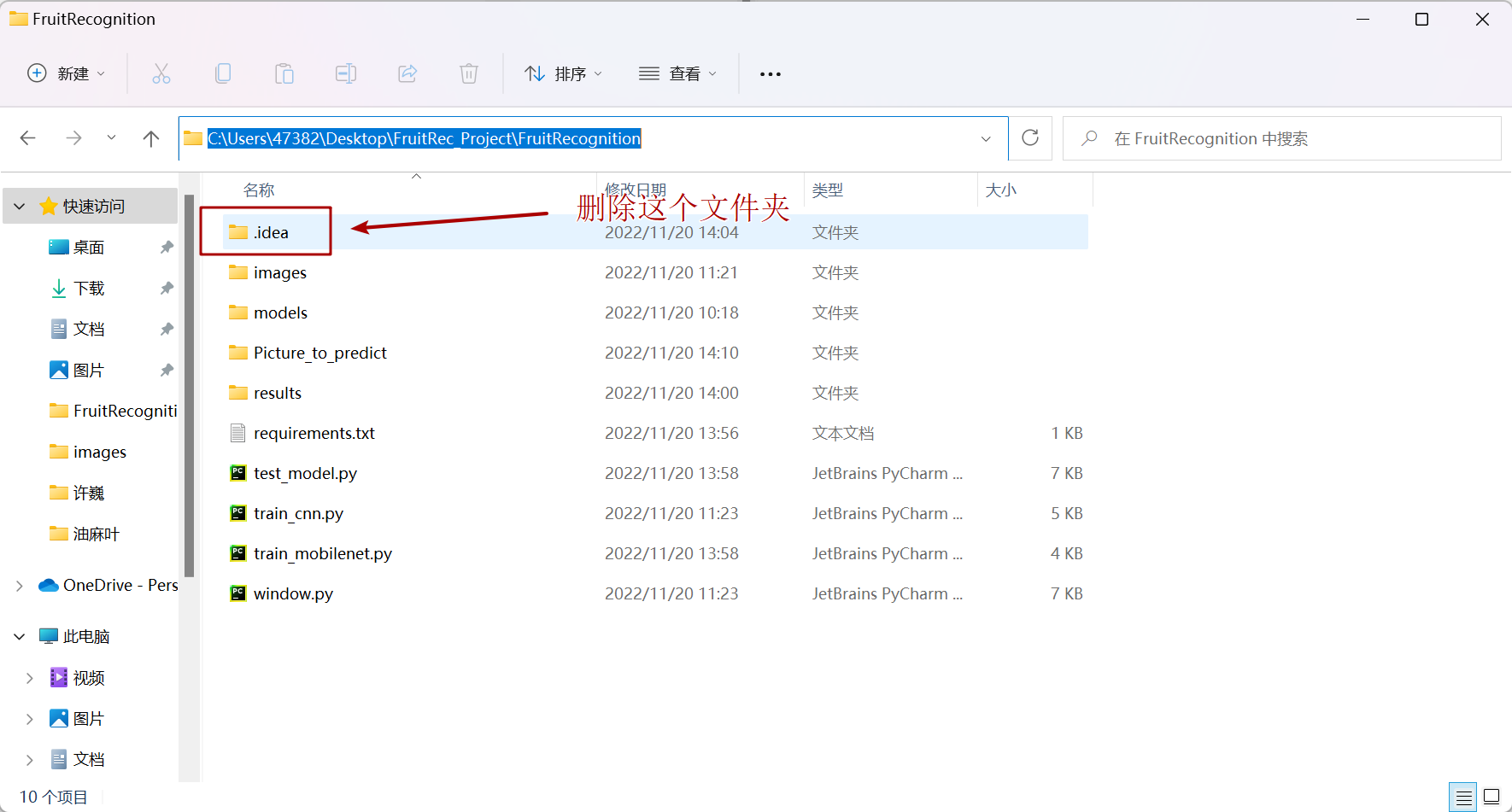This screenshot has height=812, width=1512.
Task: Open the three-dot See more menu
Action: 771,74
